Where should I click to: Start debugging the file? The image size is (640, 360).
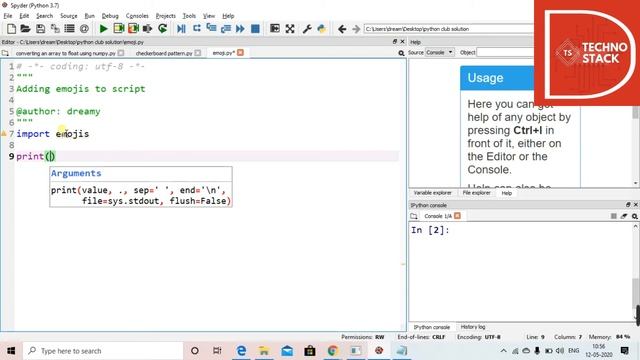[x=181, y=29]
